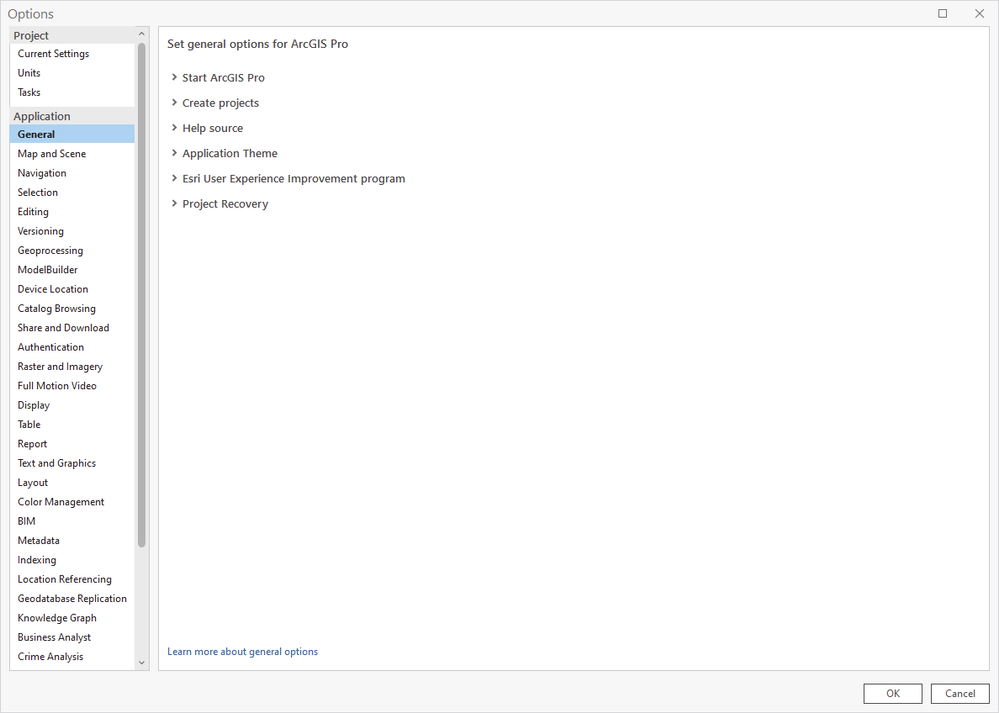
Task: Open Geodatabase Replication options
Action: (x=72, y=598)
